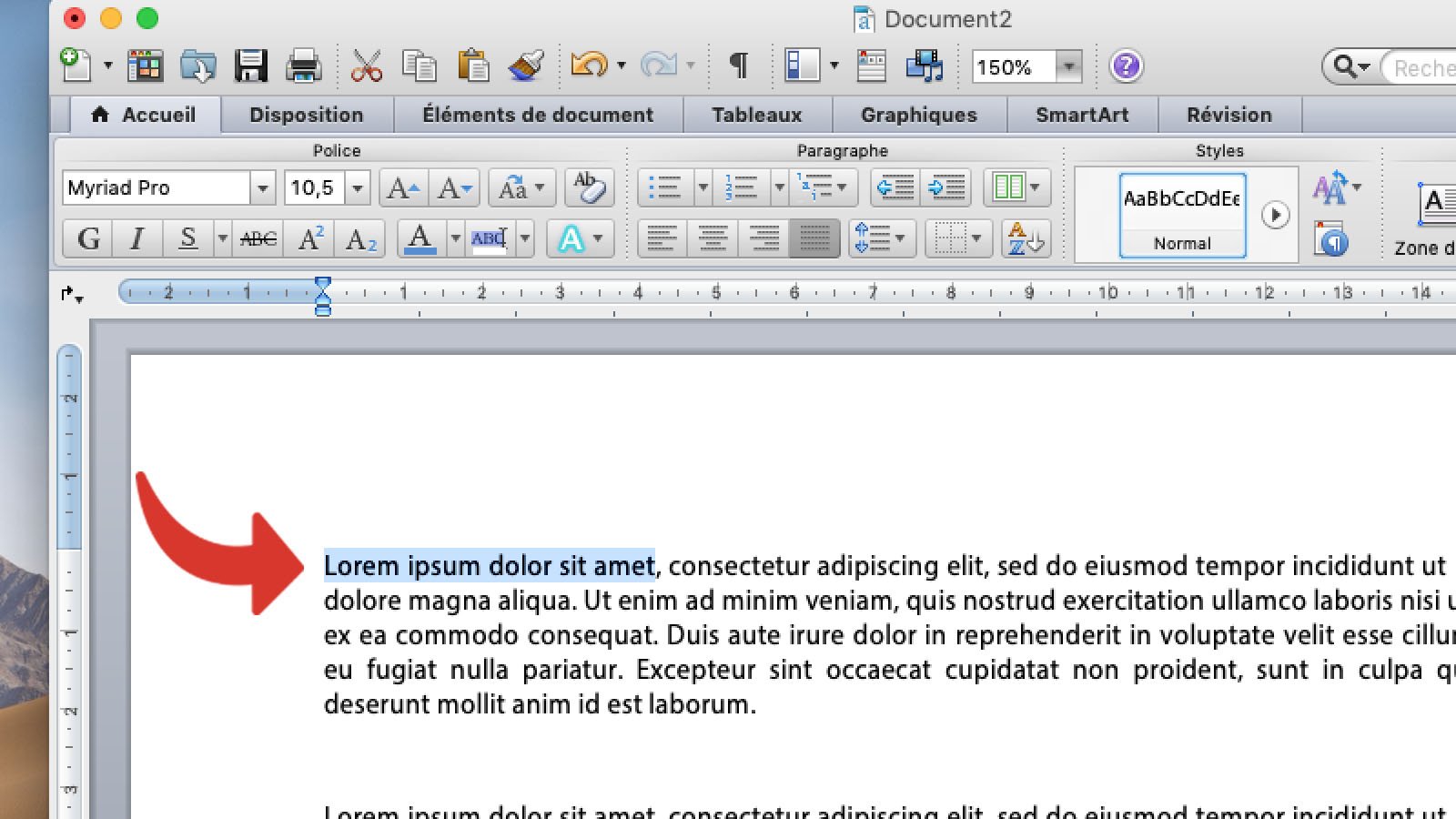Click the Grow Font icon
The image size is (1456, 819).
[x=400, y=188]
